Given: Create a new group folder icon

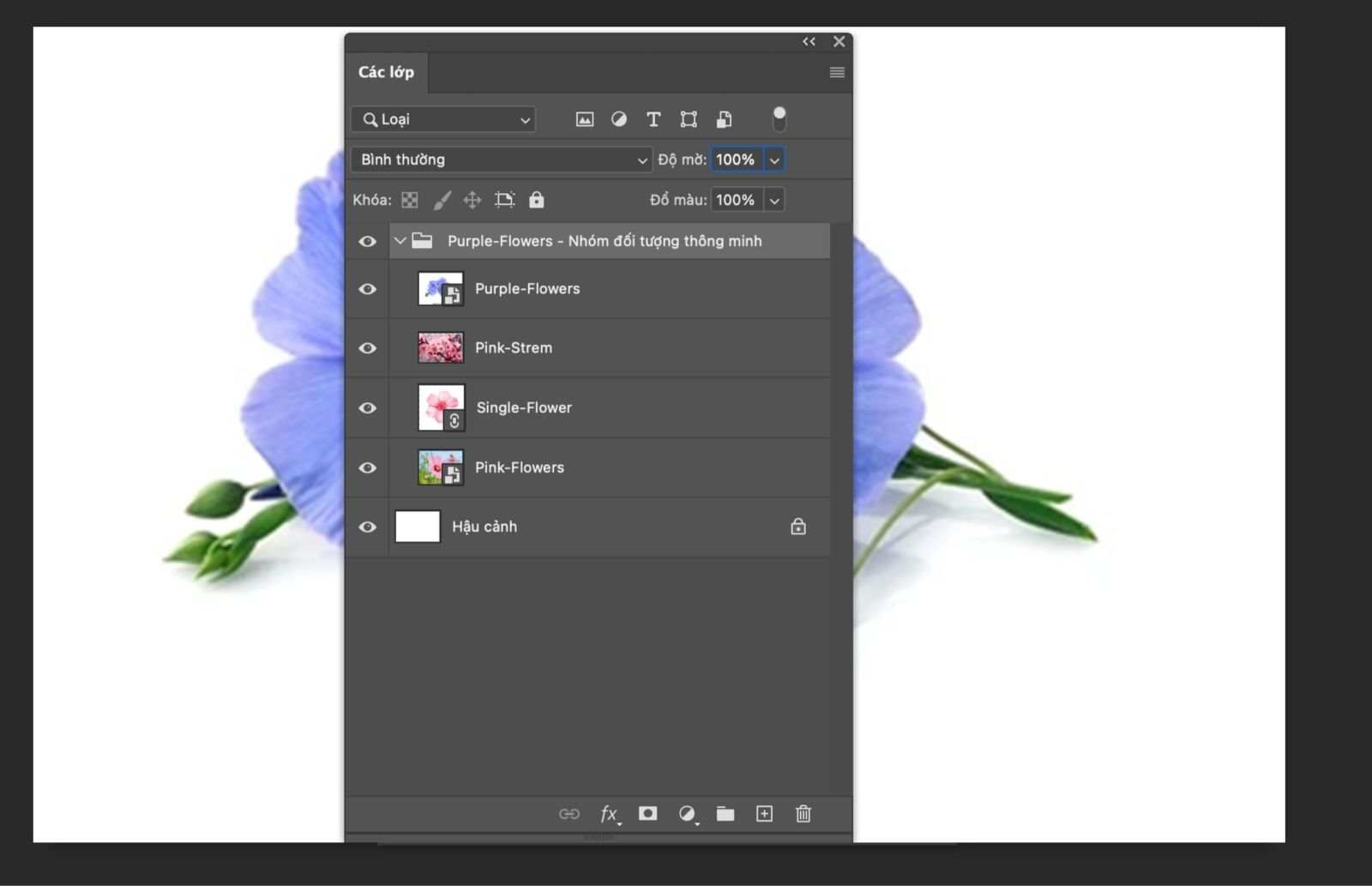Looking at the screenshot, I should pos(725,813).
